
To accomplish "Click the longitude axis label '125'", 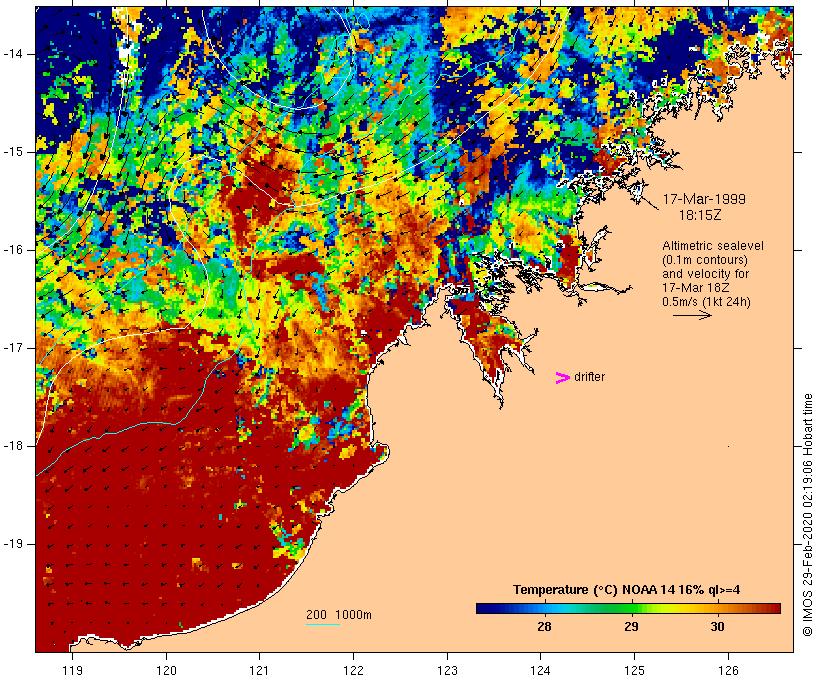I will click(x=634, y=670).
